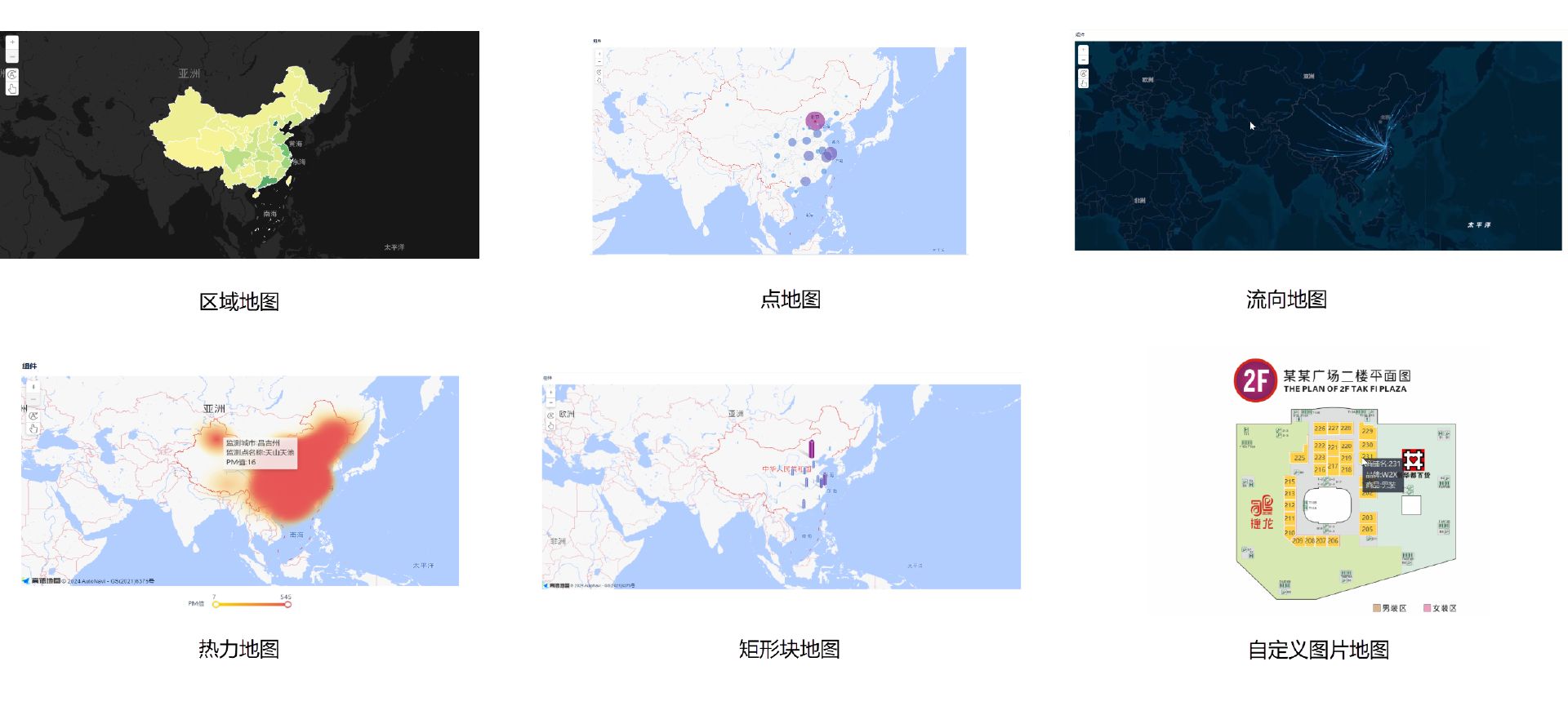
Task: Click the 热力地图 caption
Action: pyautogui.click(x=239, y=649)
